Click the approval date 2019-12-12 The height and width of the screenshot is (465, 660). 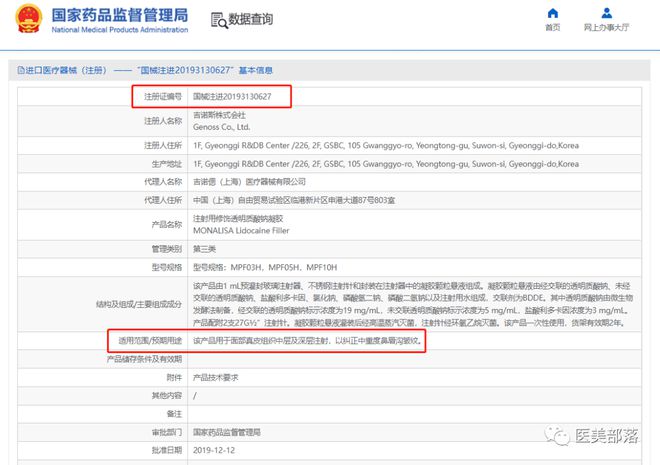click(214, 450)
